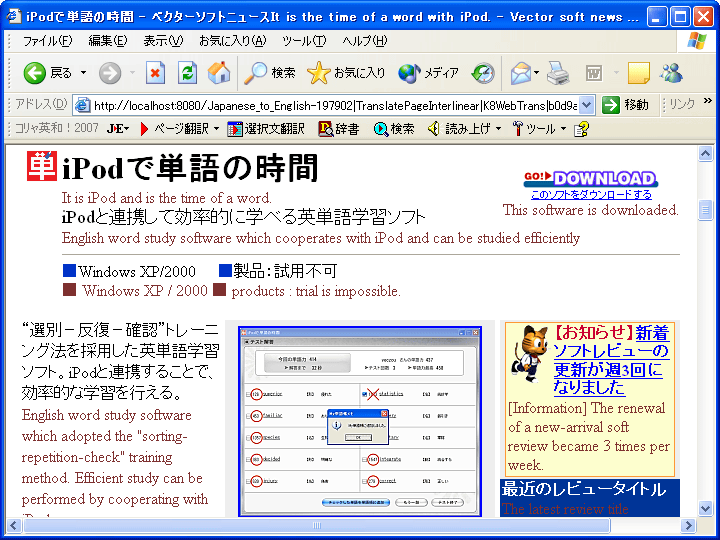
Task: Open the Back button history dropdown
Action: coord(84,73)
